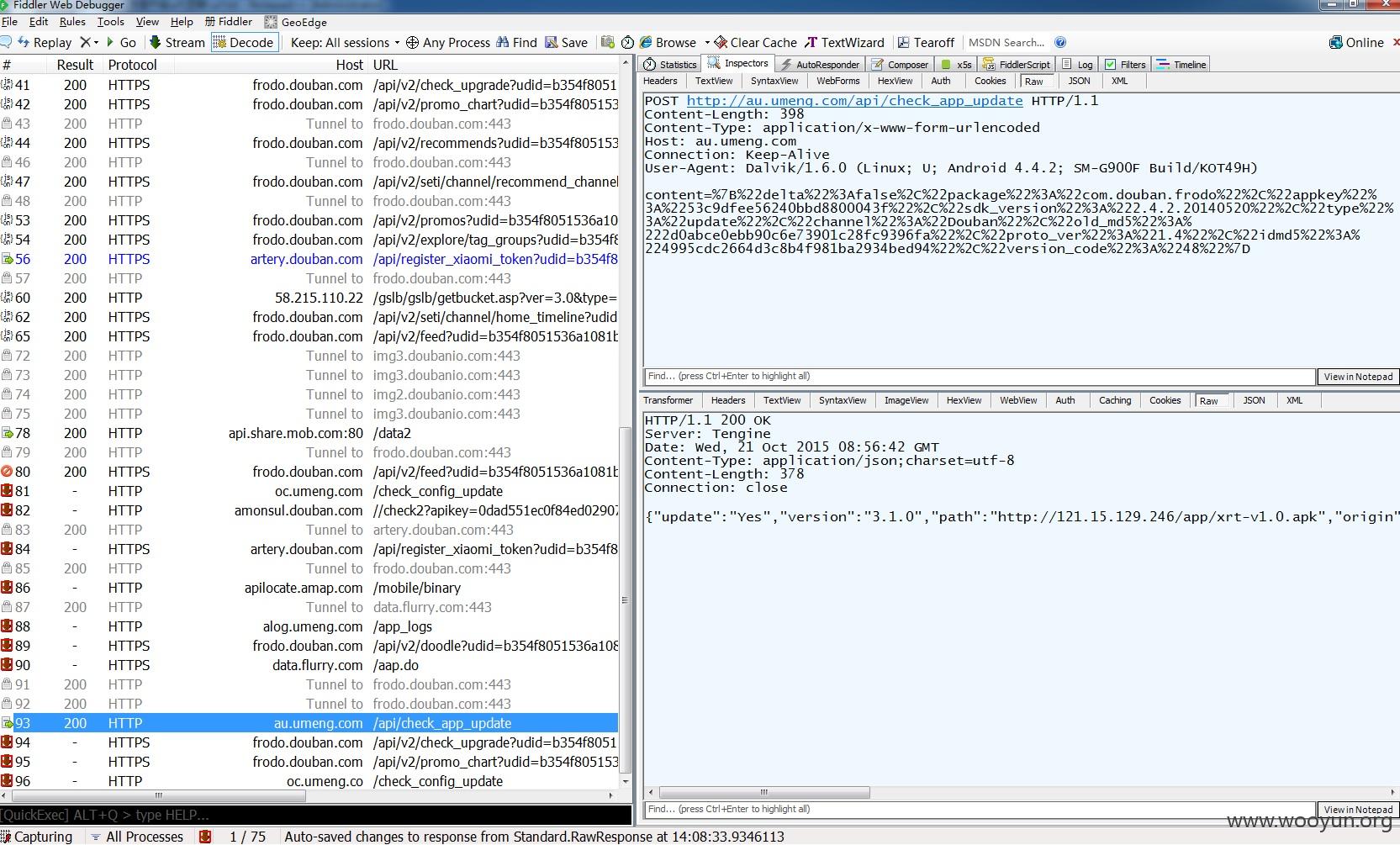The height and width of the screenshot is (845, 1400).
Task: Switch to the Log tab
Action: pos(1078,64)
